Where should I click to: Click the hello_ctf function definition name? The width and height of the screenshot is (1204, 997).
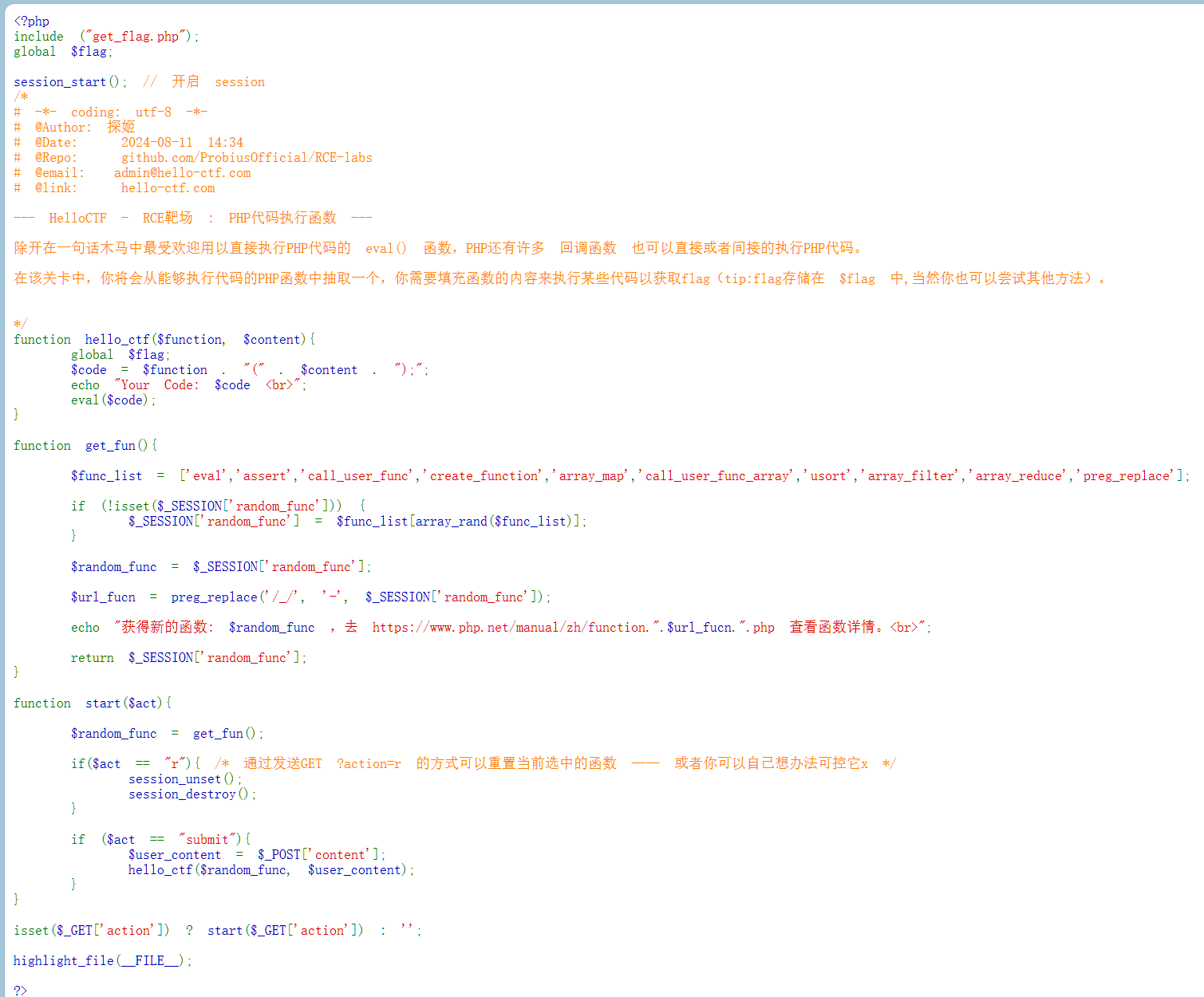(116, 340)
